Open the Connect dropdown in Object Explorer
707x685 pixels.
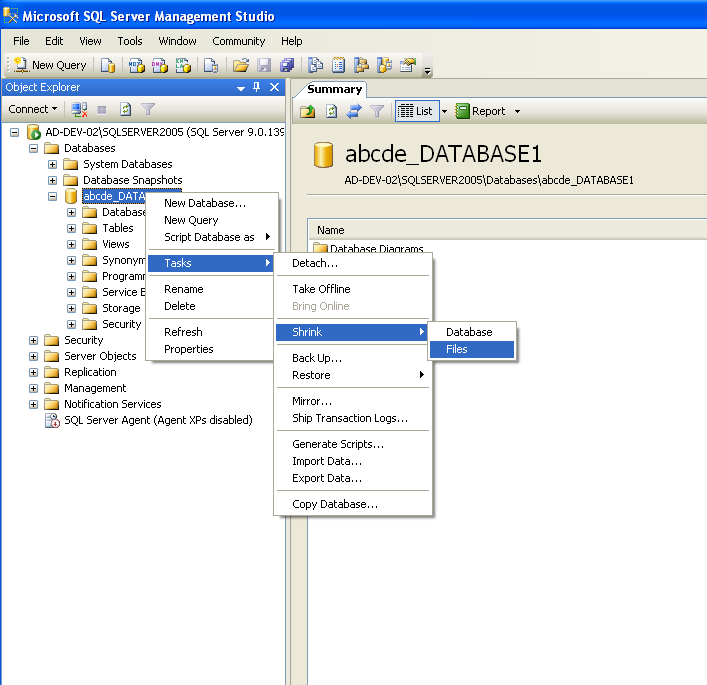coord(32,109)
